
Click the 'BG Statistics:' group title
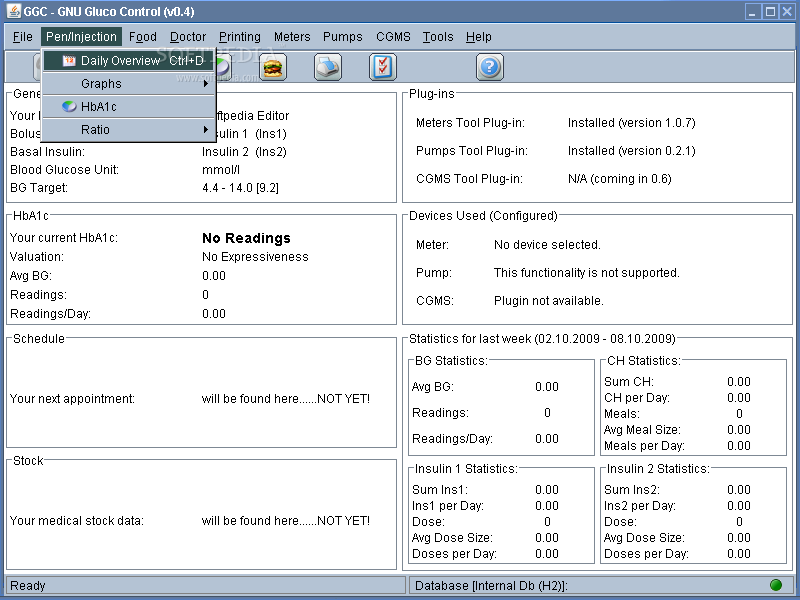tap(452, 361)
